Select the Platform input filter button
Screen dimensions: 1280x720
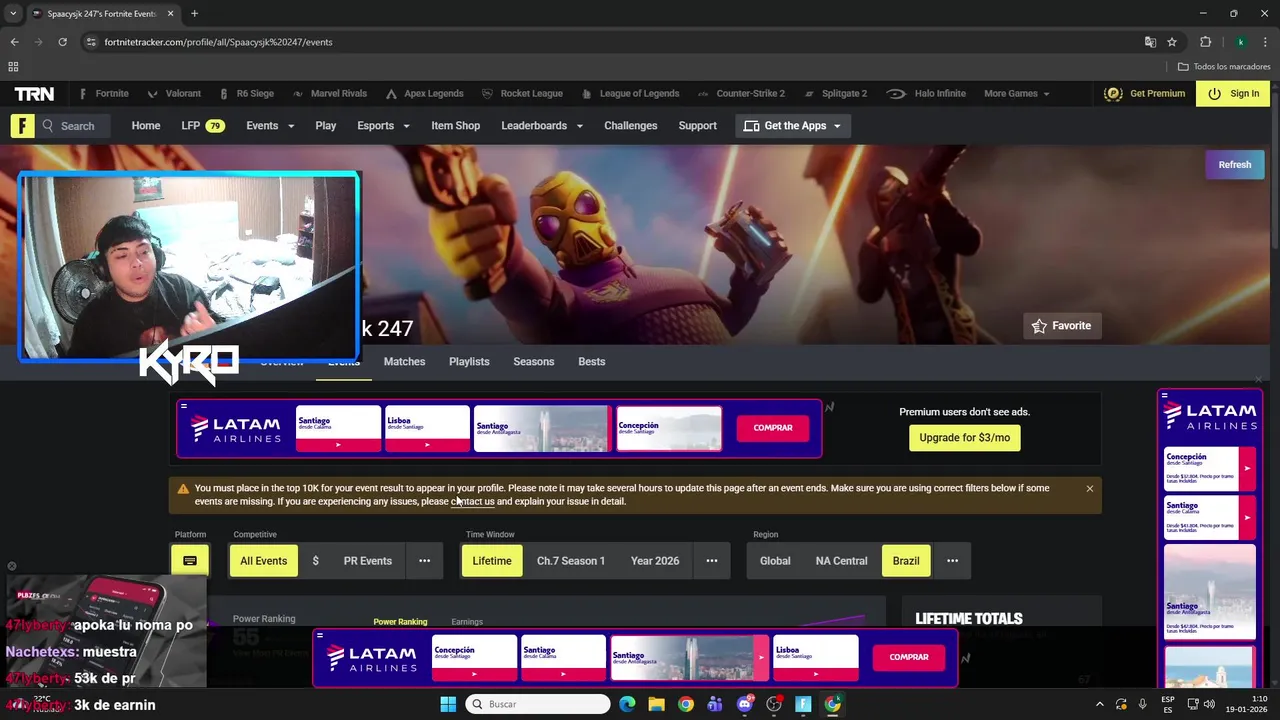[190, 561]
